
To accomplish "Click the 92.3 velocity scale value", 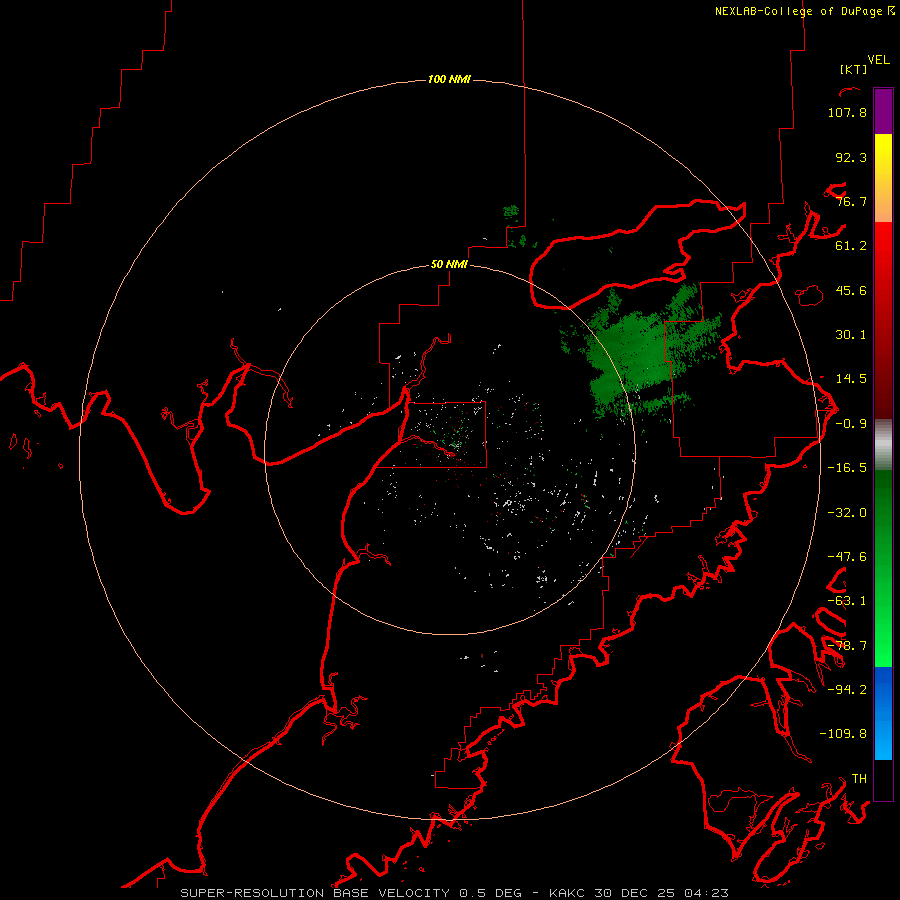I will (851, 157).
